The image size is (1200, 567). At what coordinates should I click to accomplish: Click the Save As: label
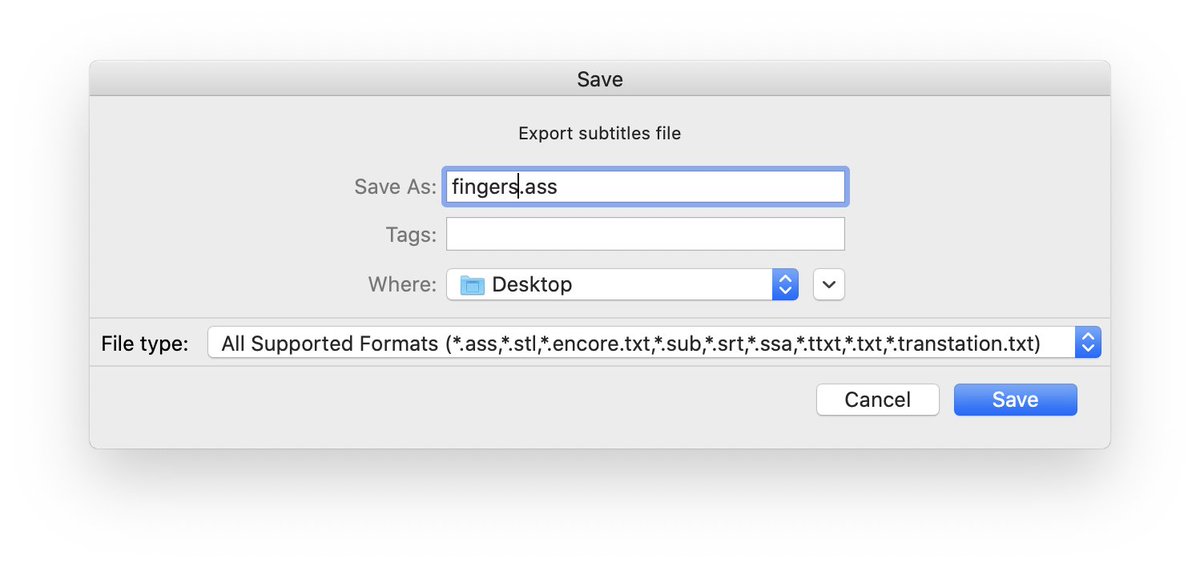tap(395, 187)
